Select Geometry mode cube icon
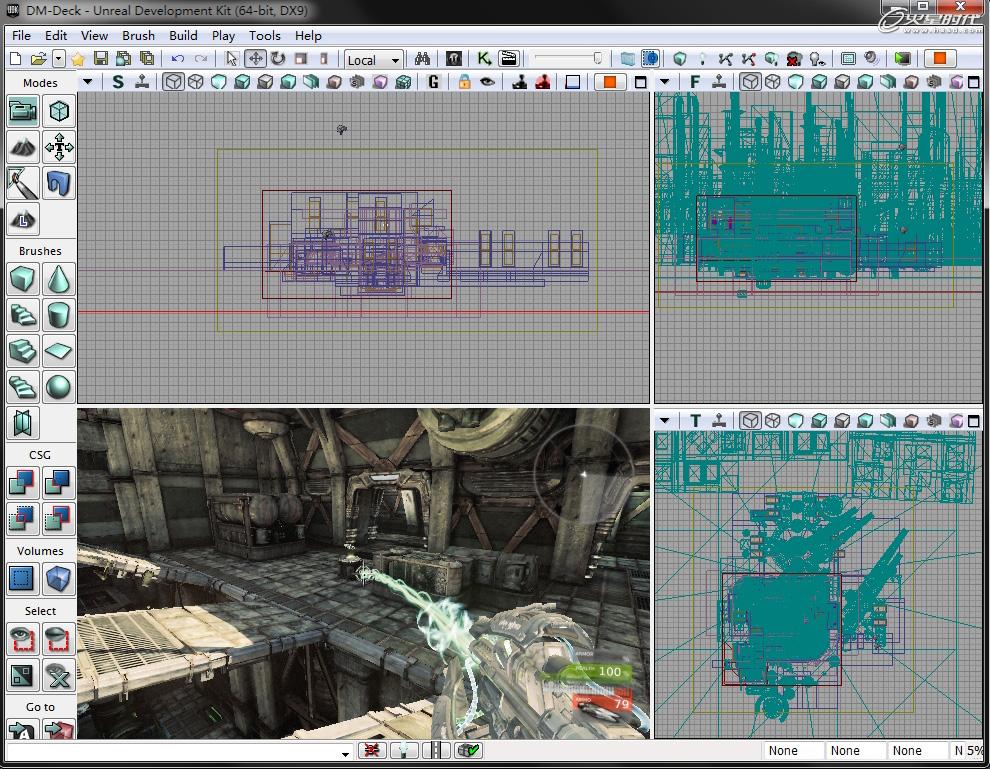Screen dimensions: 990x769 59,112
